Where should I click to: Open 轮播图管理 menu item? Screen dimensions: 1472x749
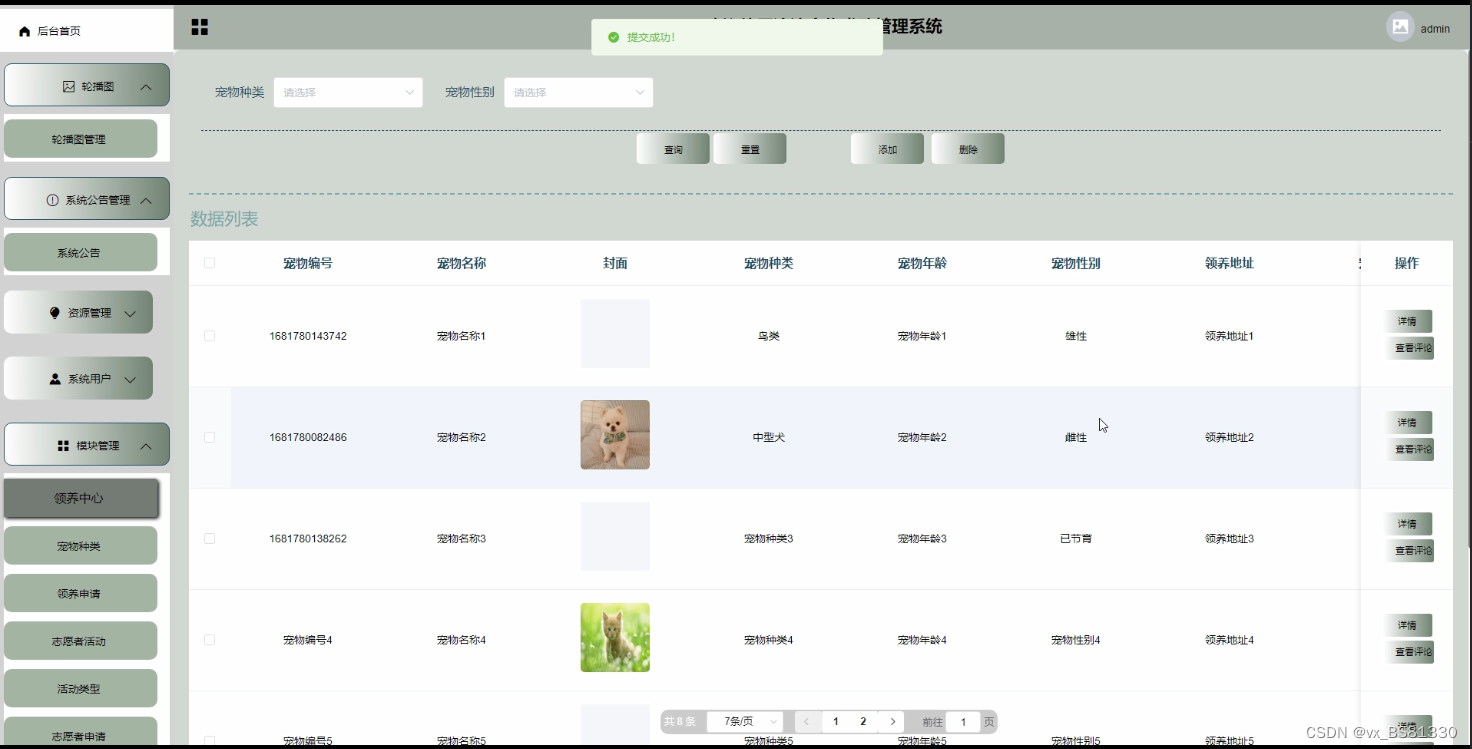[x=80, y=139]
